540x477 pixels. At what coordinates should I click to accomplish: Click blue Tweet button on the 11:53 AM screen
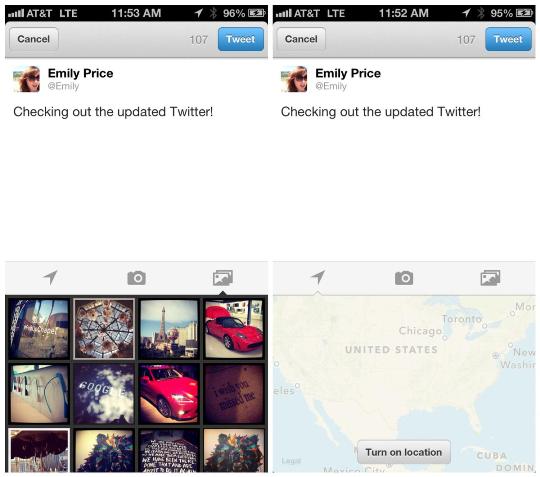tap(241, 39)
